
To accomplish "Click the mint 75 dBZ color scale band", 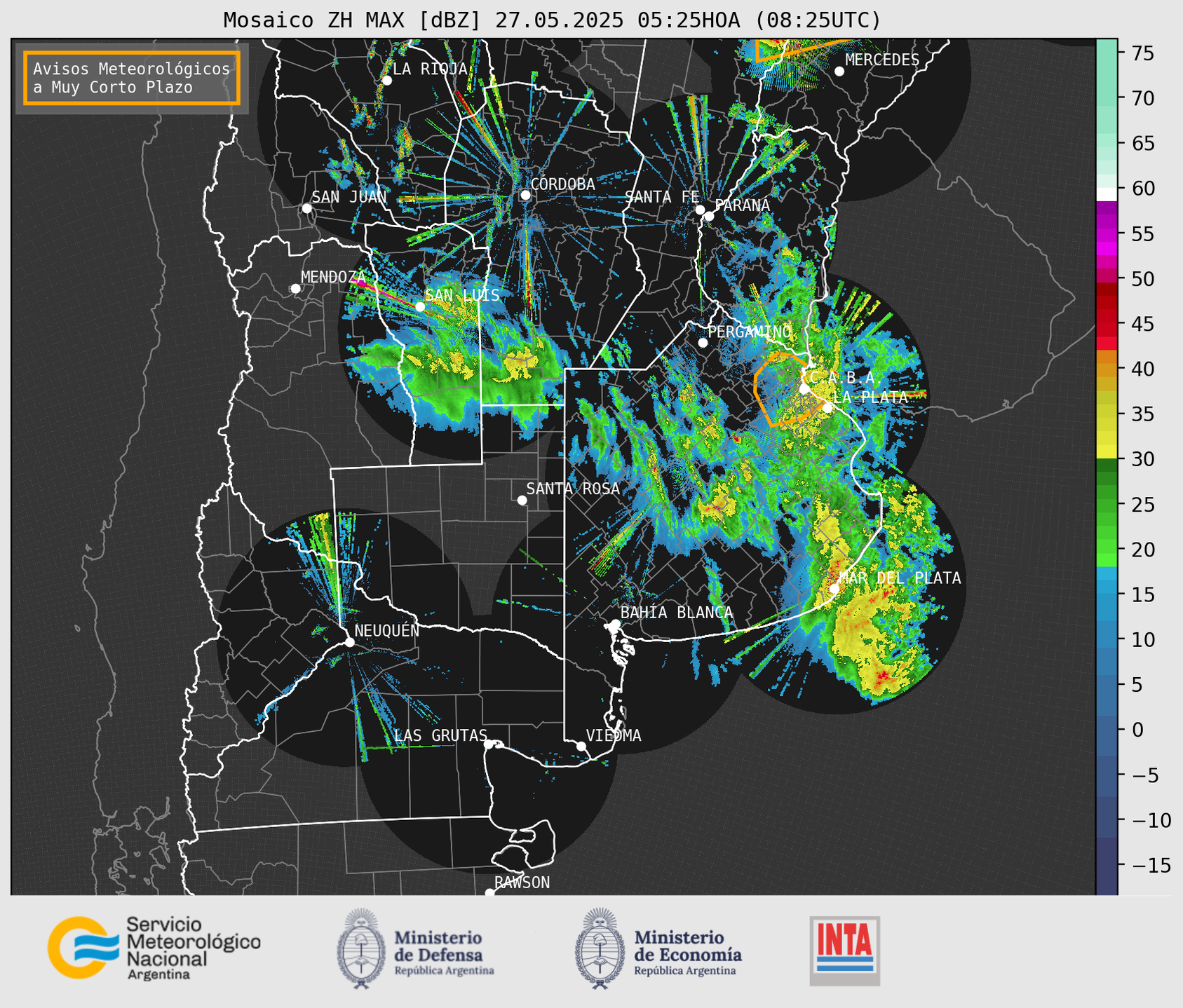I will pyautogui.click(x=1107, y=53).
